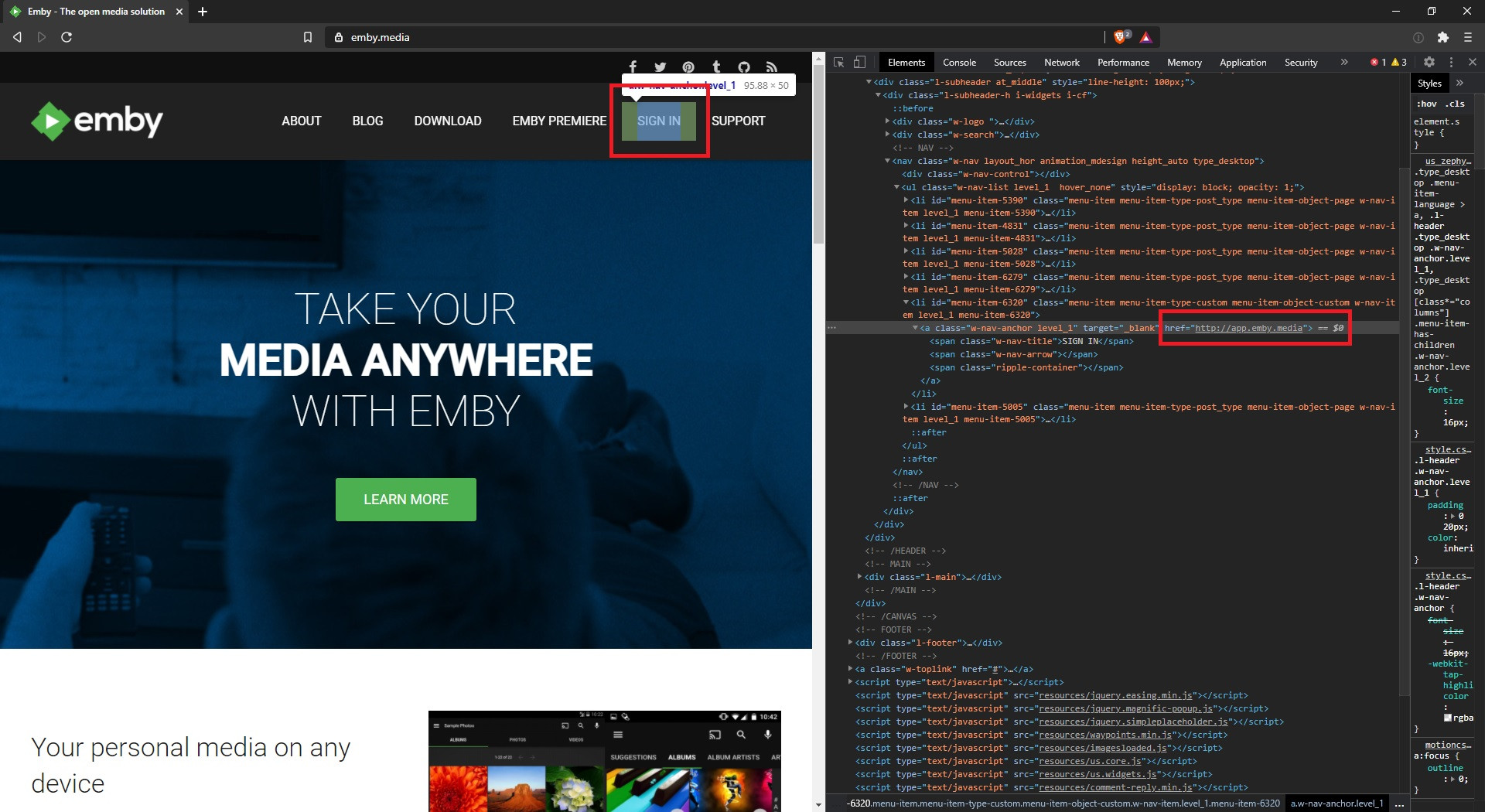Open the hidden DevTools tabs chevron menu
The width and height of the screenshot is (1485, 812).
coord(1345,62)
